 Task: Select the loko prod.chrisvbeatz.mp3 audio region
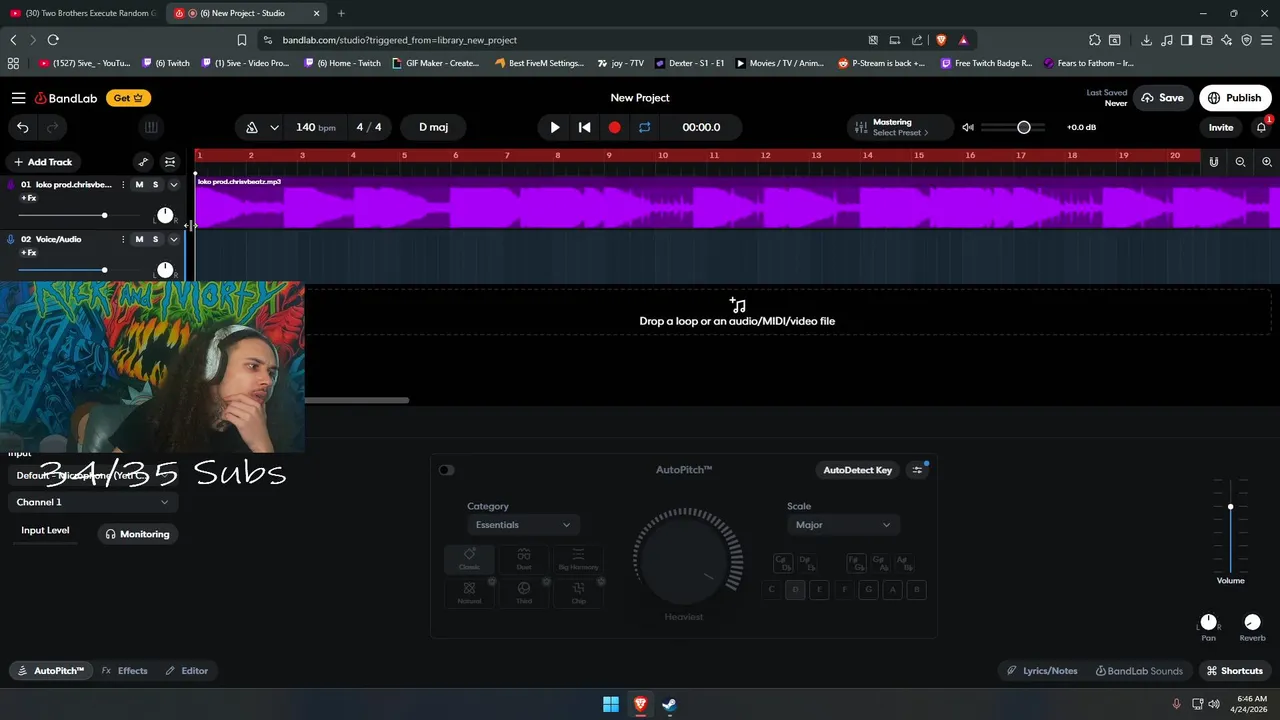737,202
